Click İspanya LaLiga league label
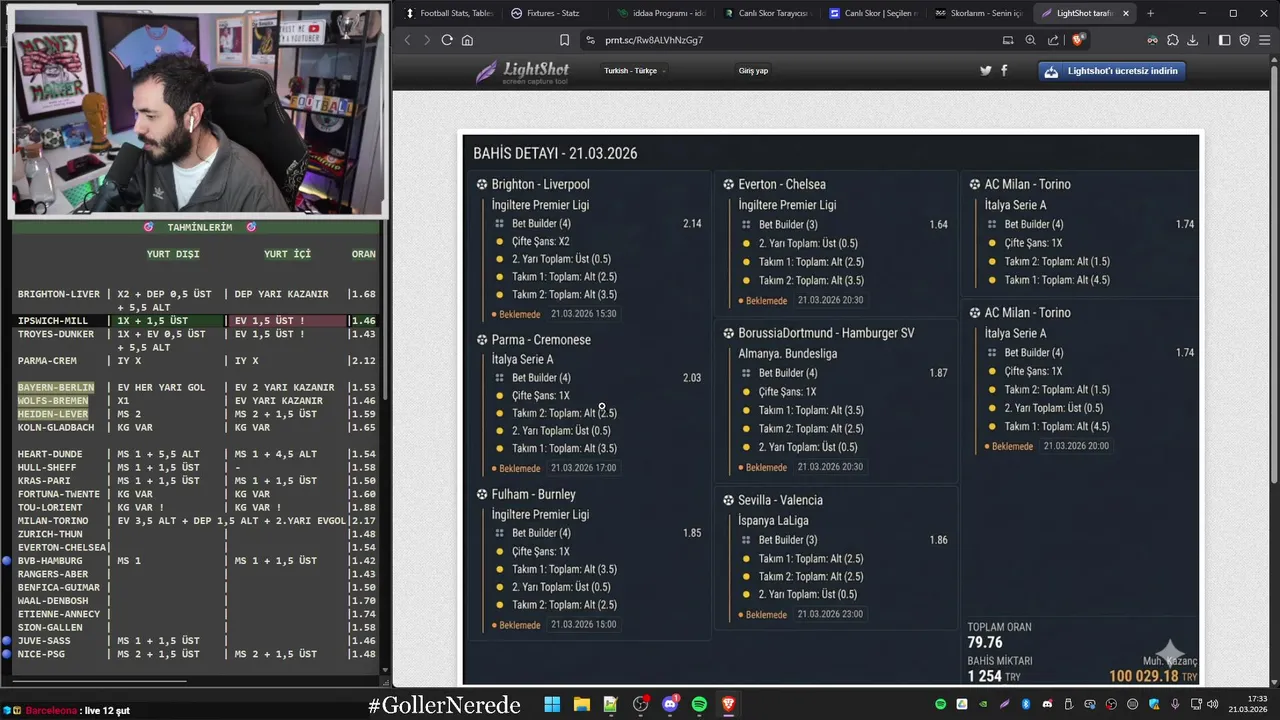The image size is (1280, 720). click(x=773, y=521)
